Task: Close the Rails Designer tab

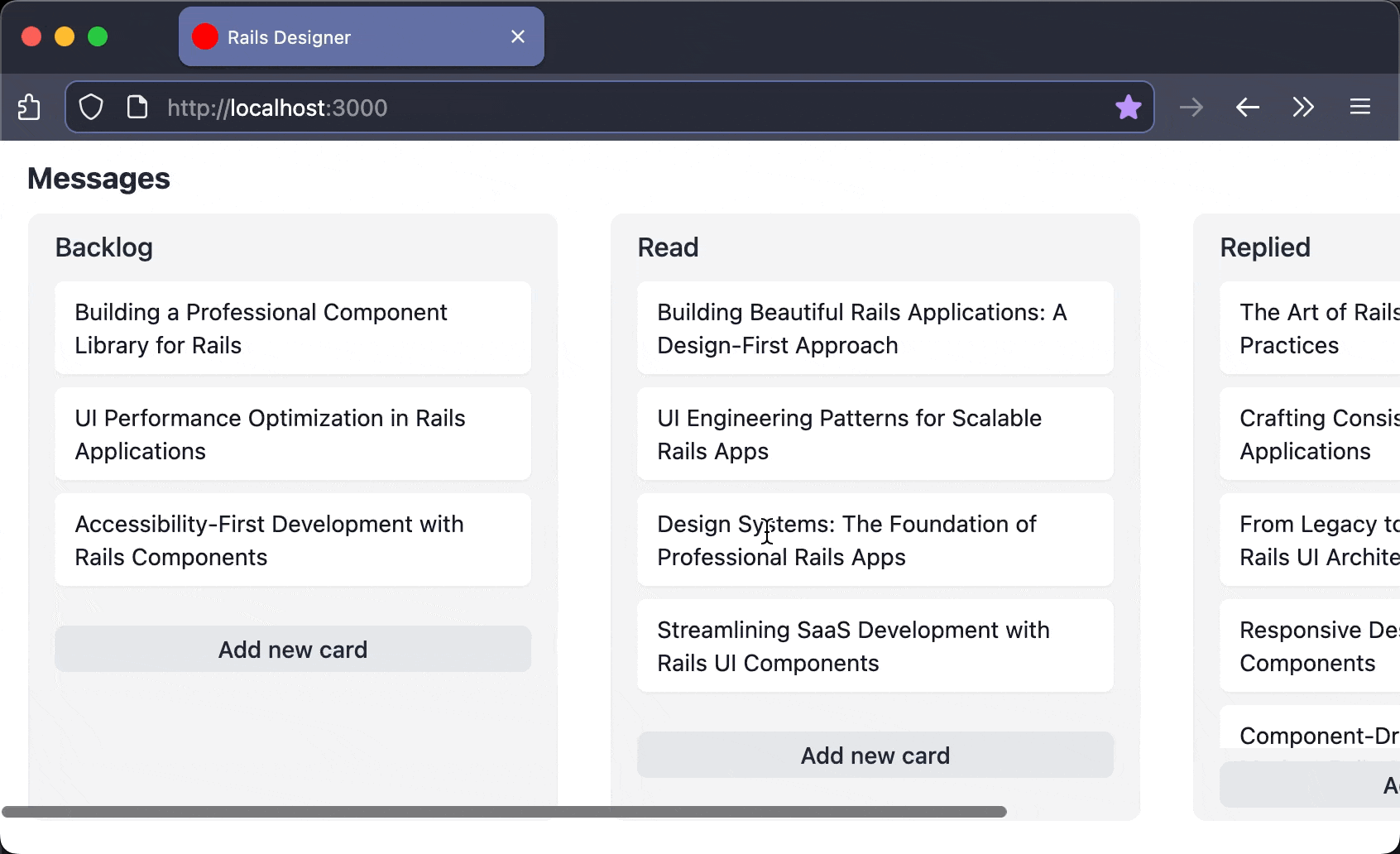Action: [518, 37]
